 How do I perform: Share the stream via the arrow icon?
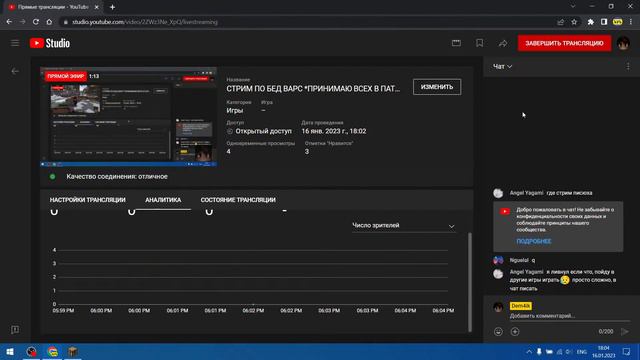pos(503,43)
